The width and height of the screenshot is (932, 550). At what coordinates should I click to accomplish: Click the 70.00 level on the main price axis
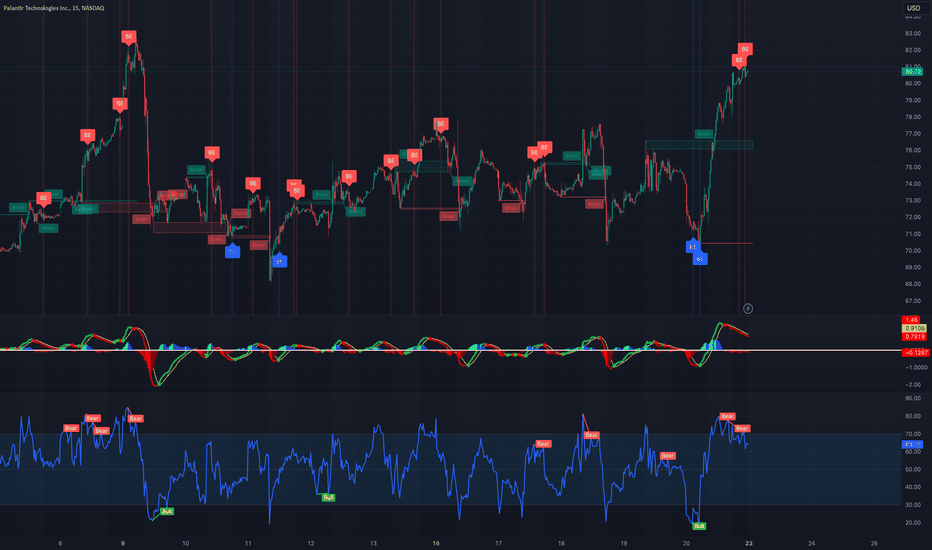[912, 250]
